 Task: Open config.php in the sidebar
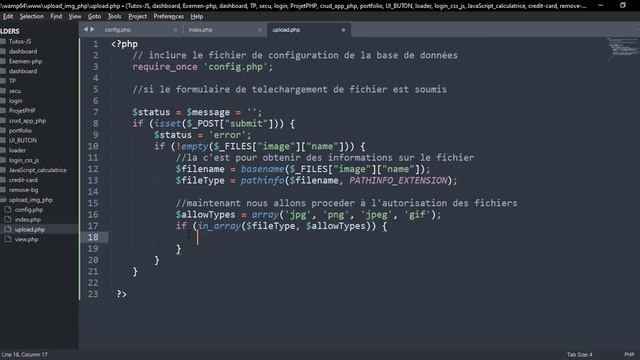[29, 210]
